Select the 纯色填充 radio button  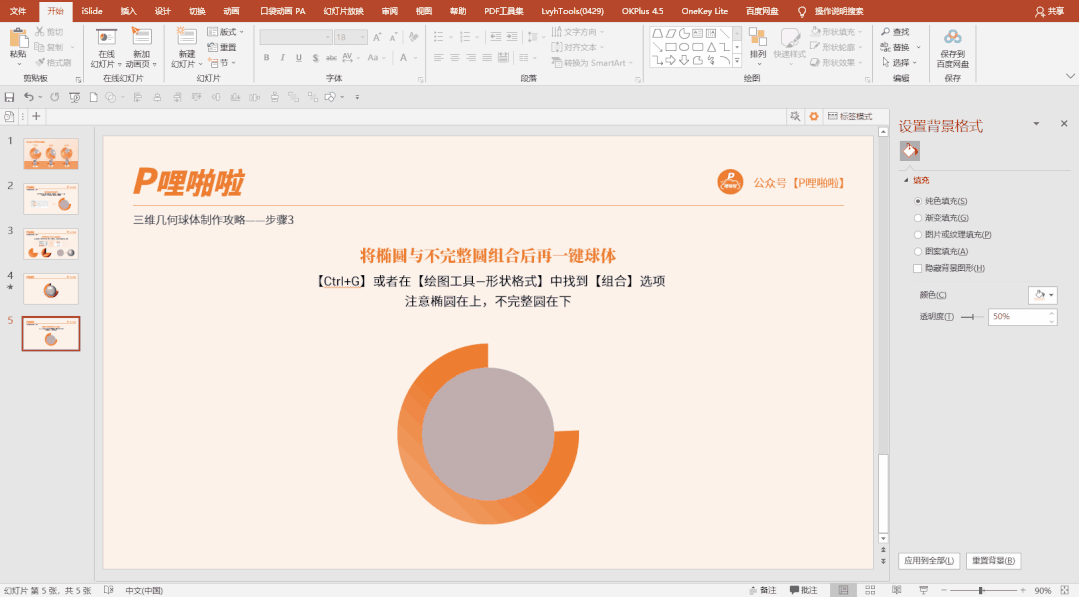pos(917,201)
